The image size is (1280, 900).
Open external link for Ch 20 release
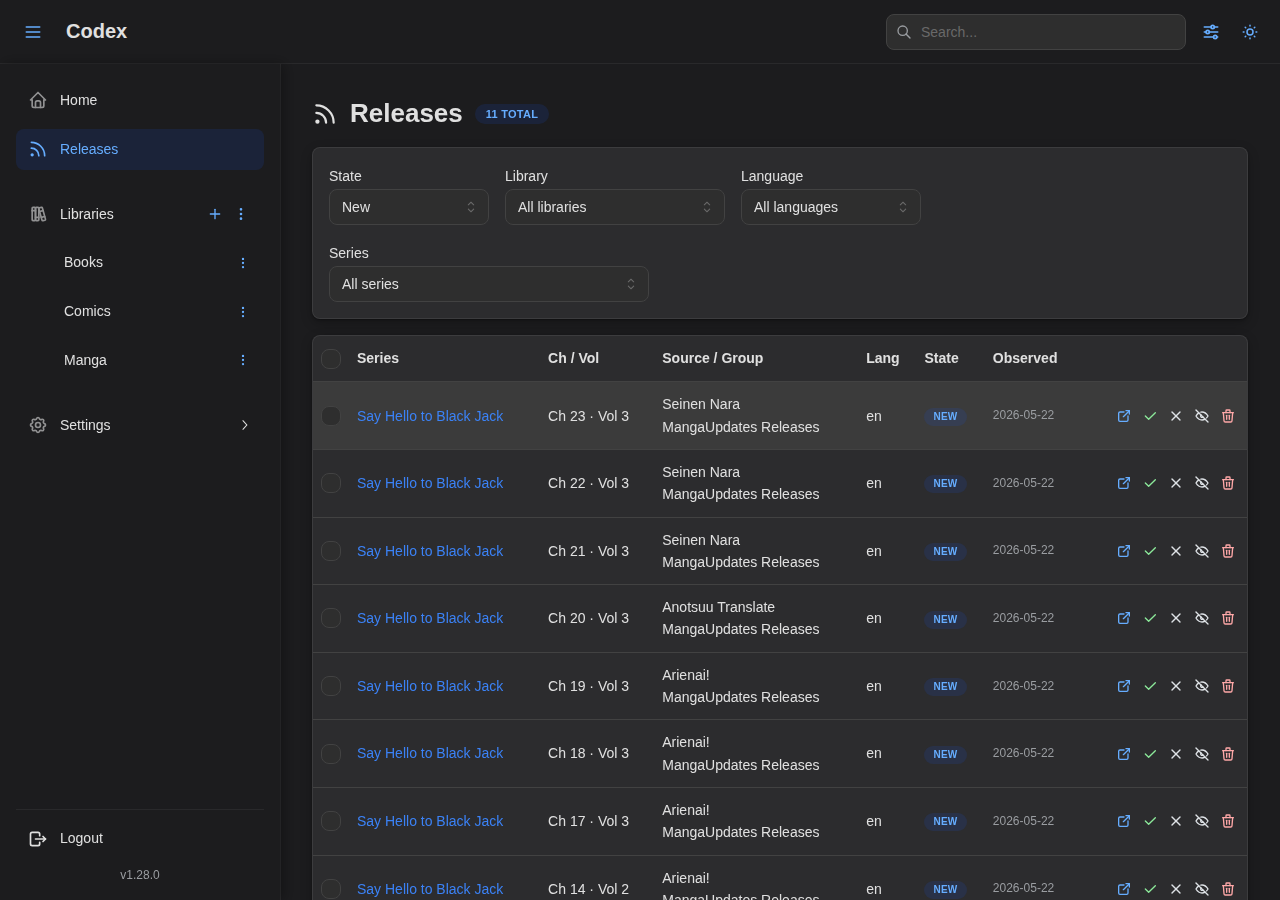[1124, 618]
